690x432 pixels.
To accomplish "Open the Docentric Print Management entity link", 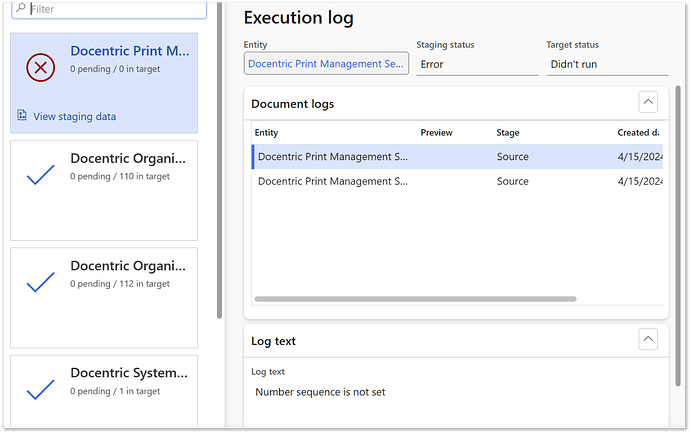I will [326, 64].
